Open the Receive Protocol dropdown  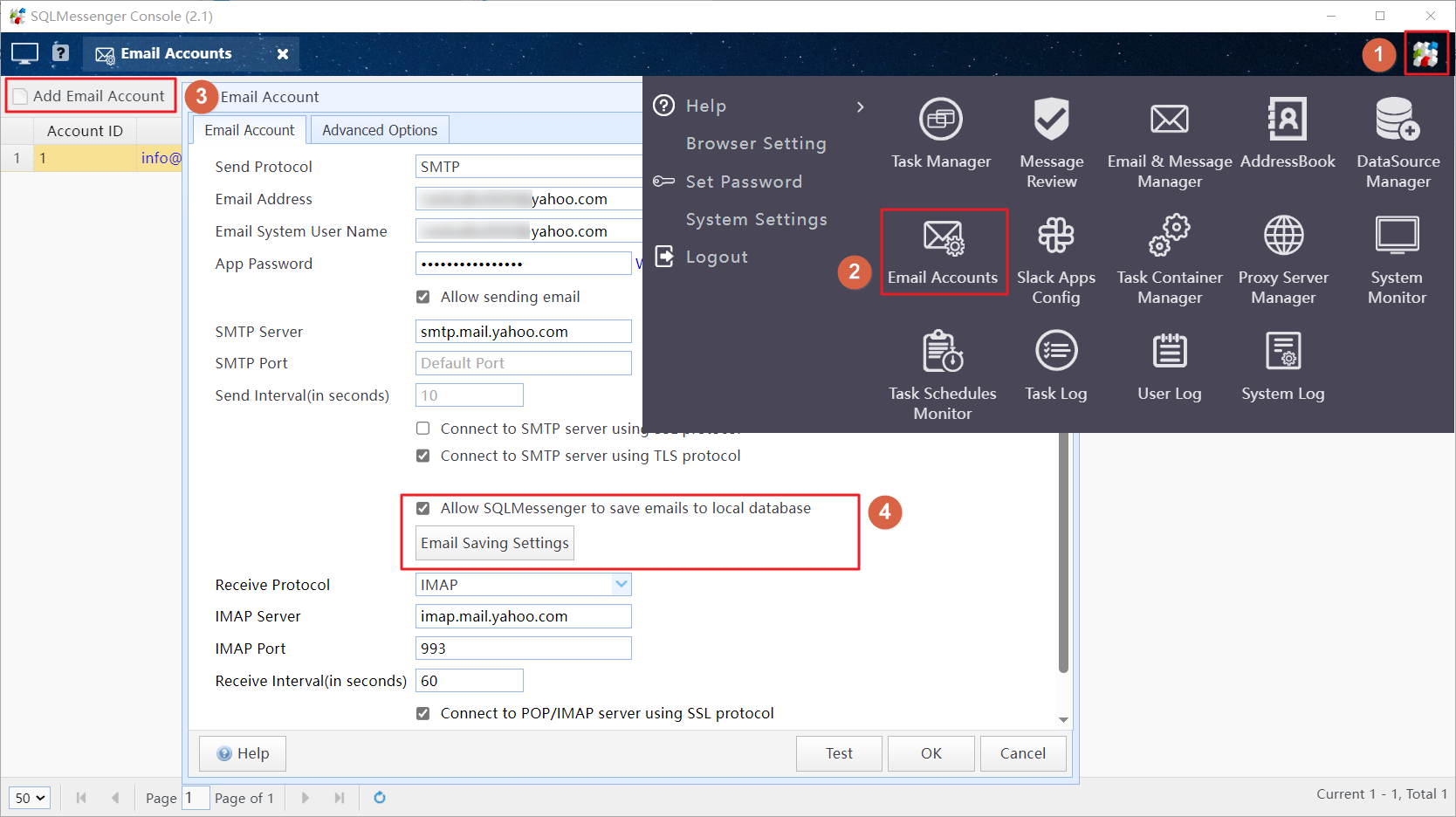(621, 584)
